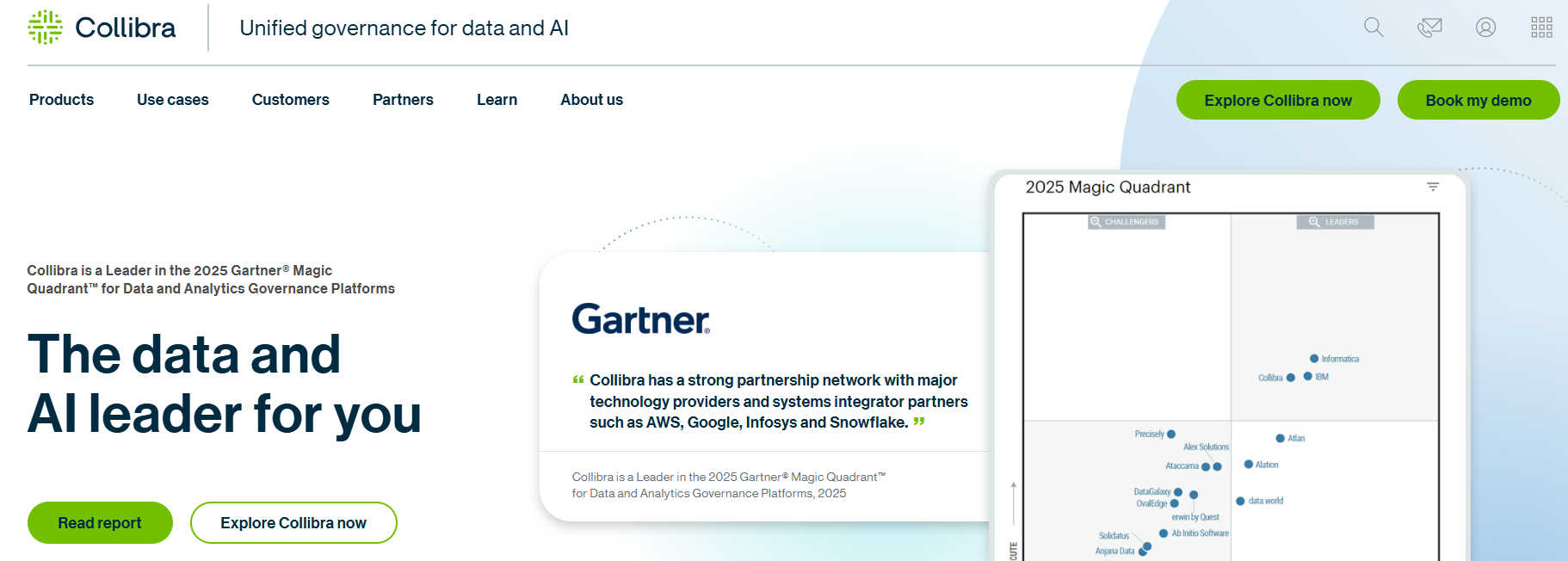The image size is (1568, 561).
Task: Expand the Customers menu
Action: click(290, 100)
